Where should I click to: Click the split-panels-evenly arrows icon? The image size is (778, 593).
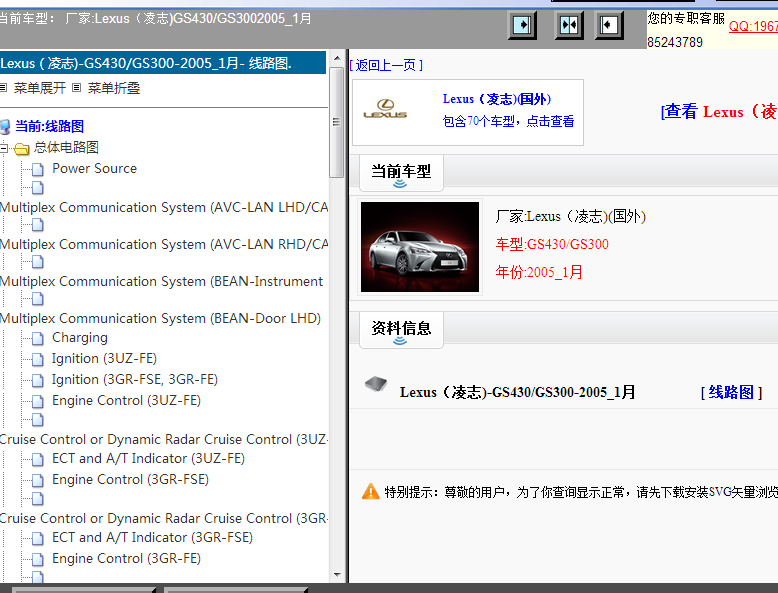coord(569,25)
